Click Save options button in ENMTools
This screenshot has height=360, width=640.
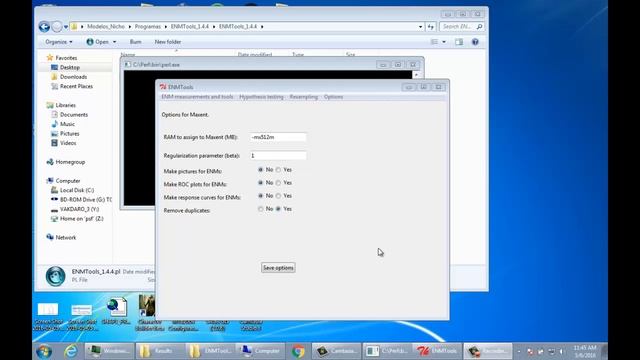tap(278, 268)
